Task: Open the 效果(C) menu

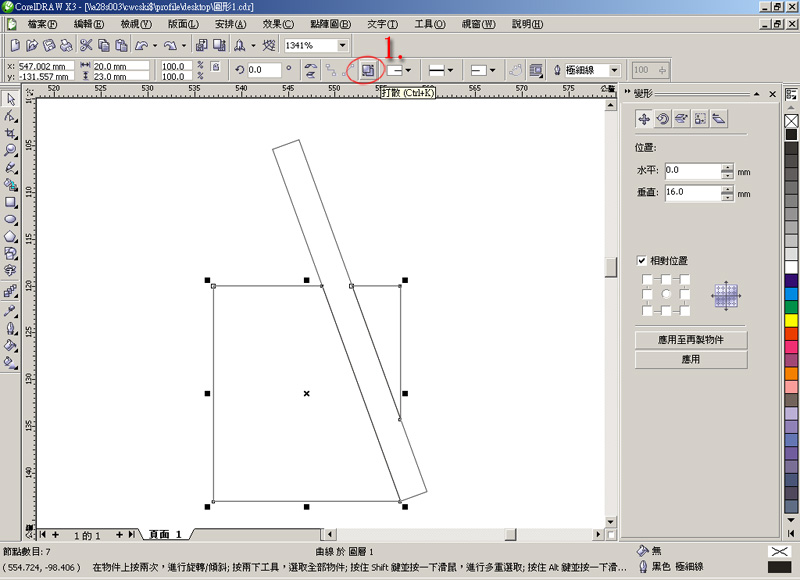Action: (278, 24)
